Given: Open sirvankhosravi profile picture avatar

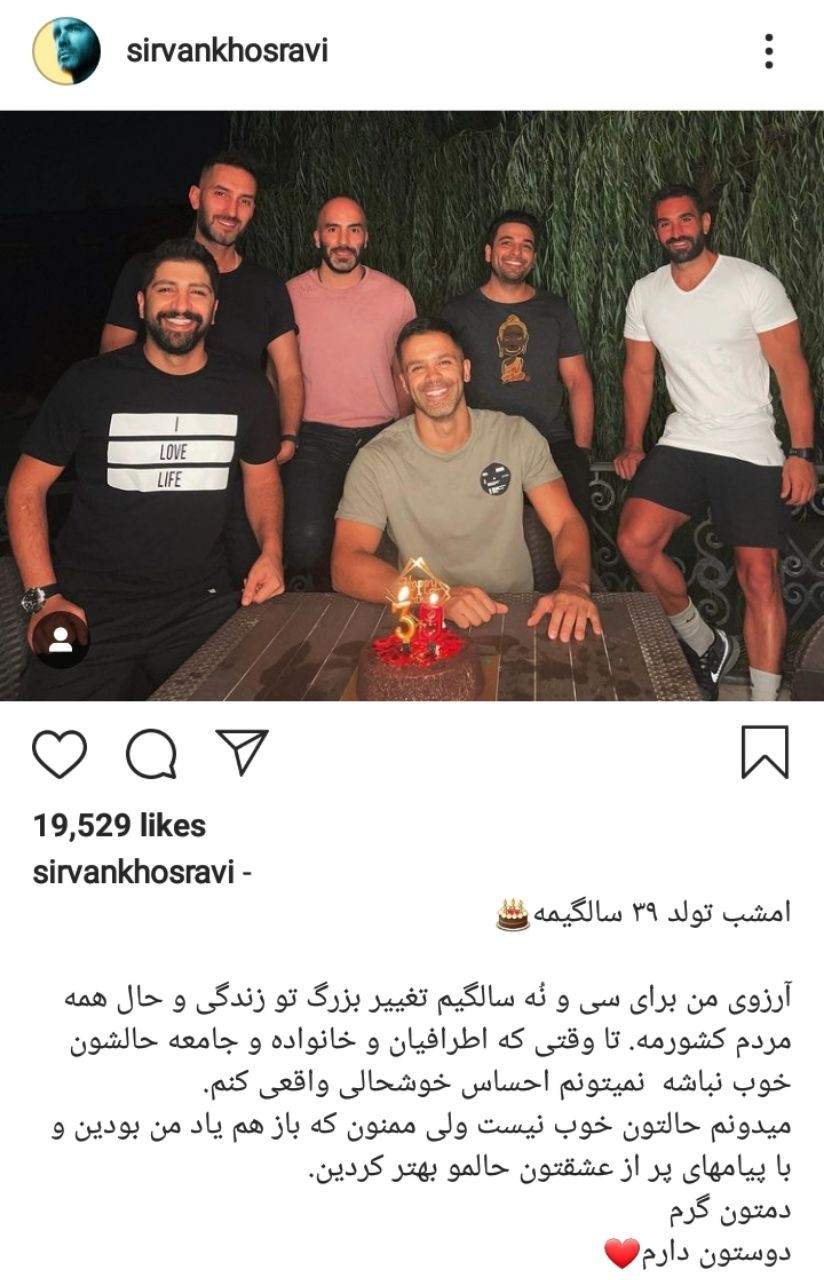Looking at the screenshot, I should [x=67, y=51].
